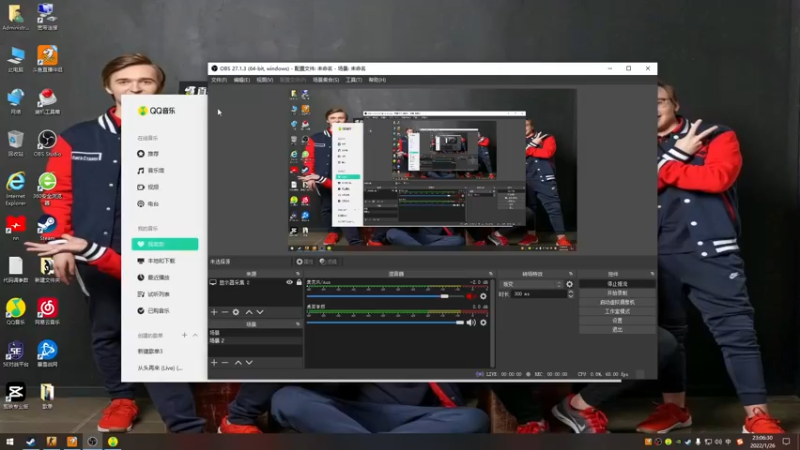800x450 pixels.
Task: Add a new scene with the plus icon
Action: (214, 362)
